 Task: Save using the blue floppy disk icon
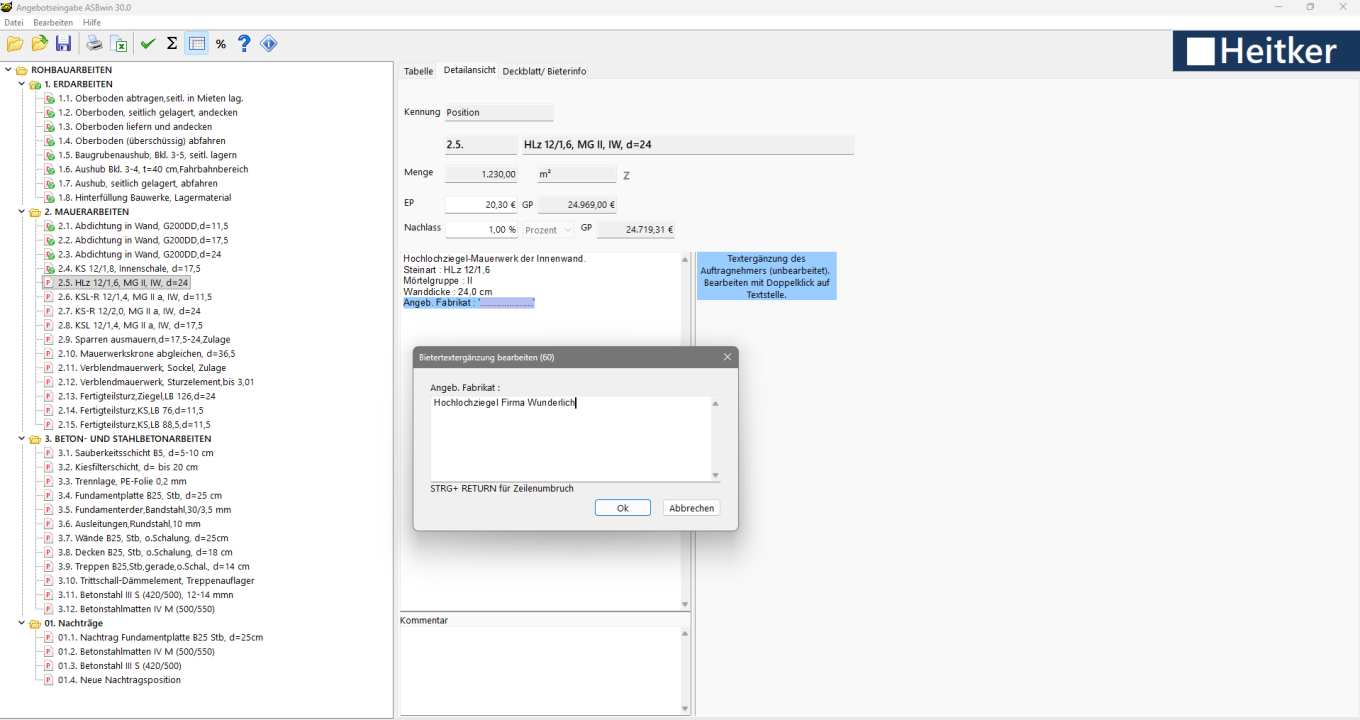pyautogui.click(x=63, y=43)
